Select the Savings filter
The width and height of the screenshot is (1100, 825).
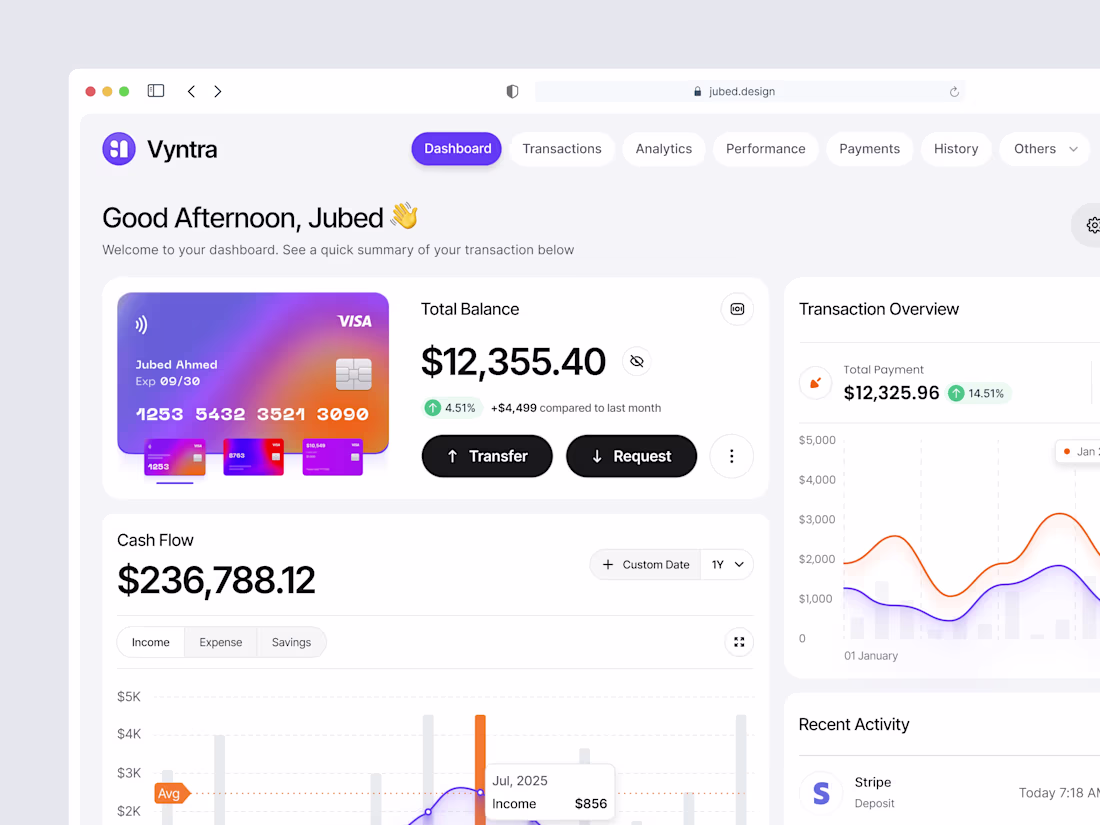(291, 642)
